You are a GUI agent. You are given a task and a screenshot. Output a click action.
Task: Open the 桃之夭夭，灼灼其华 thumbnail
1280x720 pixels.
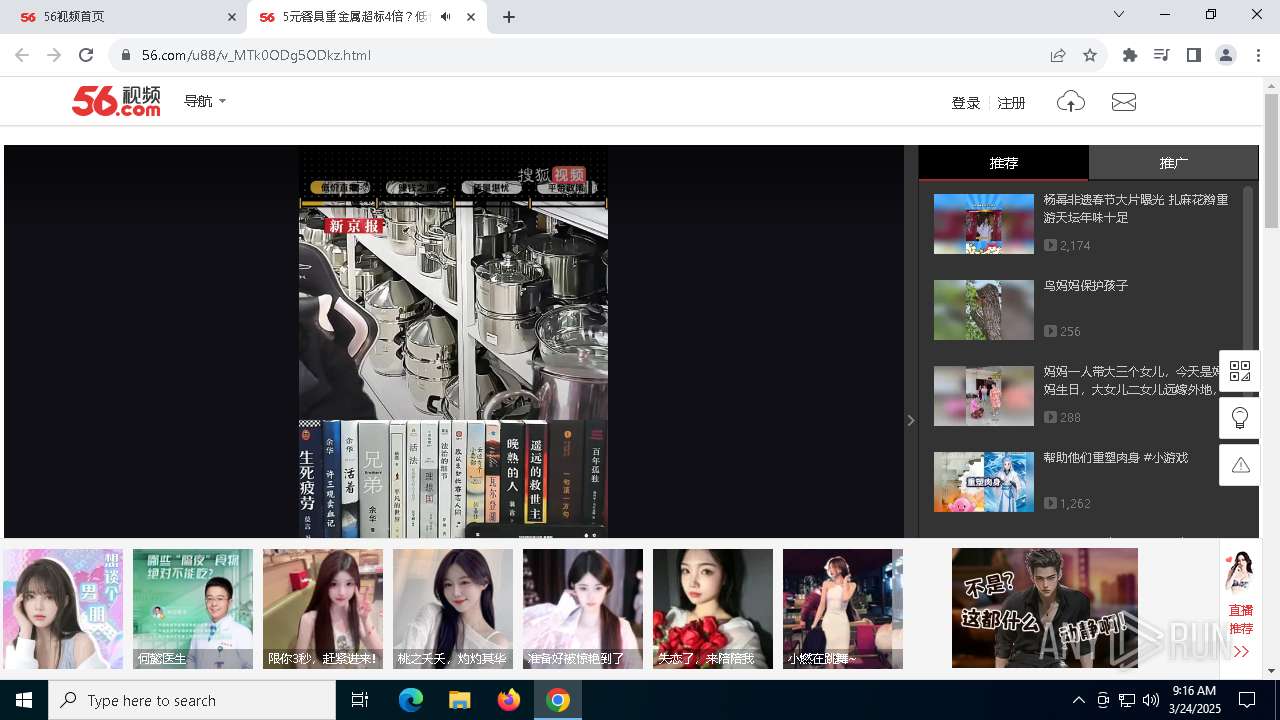453,609
